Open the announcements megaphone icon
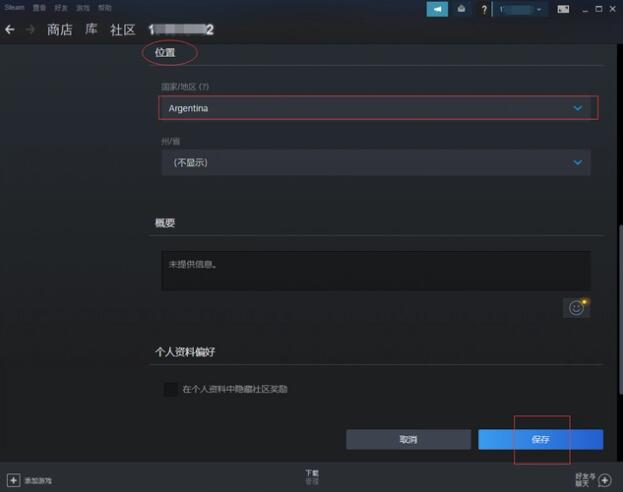623x492 pixels. tap(437, 9)
